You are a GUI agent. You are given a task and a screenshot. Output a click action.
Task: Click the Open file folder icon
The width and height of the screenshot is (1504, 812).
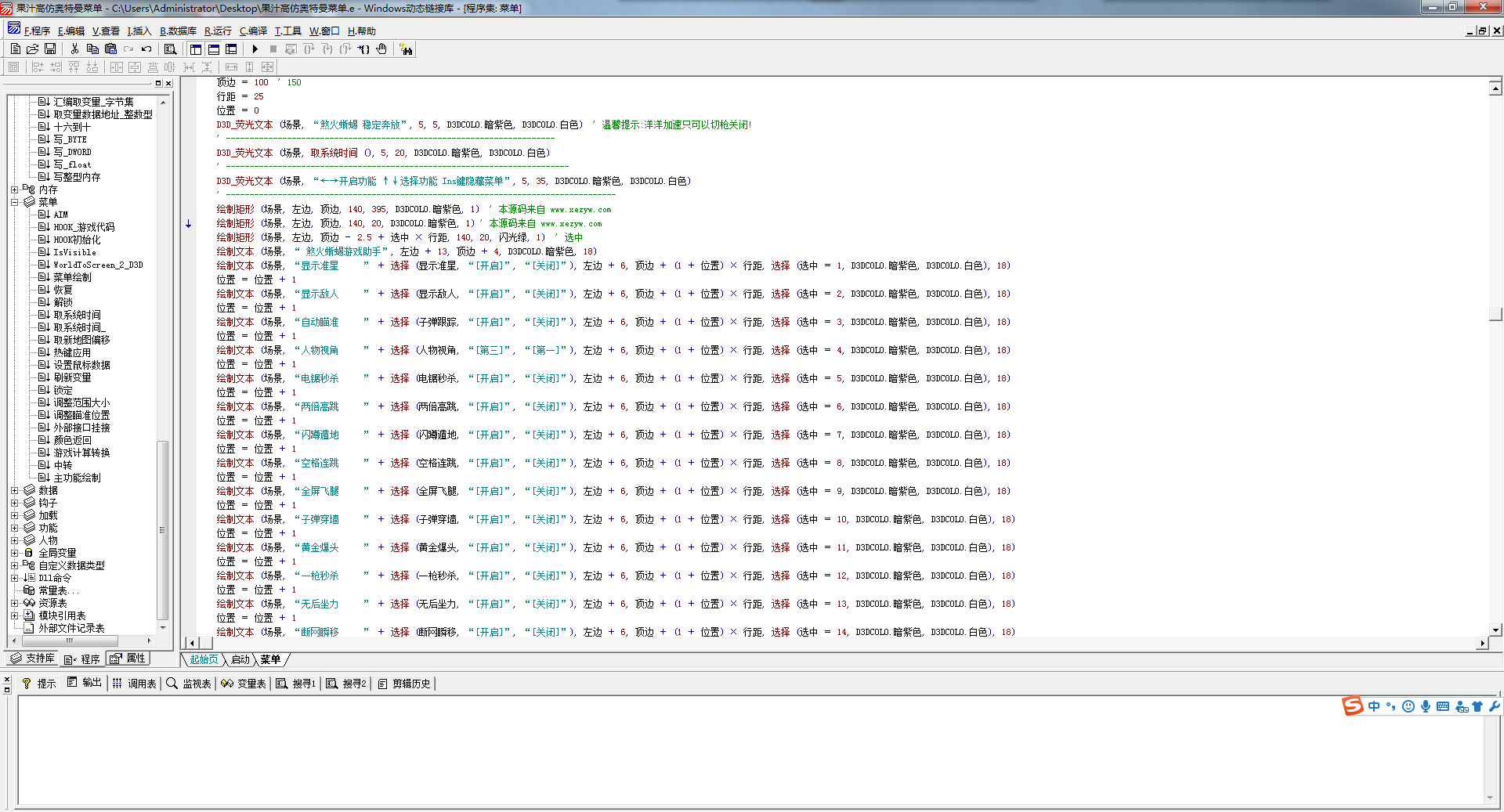tap(33, 49)
